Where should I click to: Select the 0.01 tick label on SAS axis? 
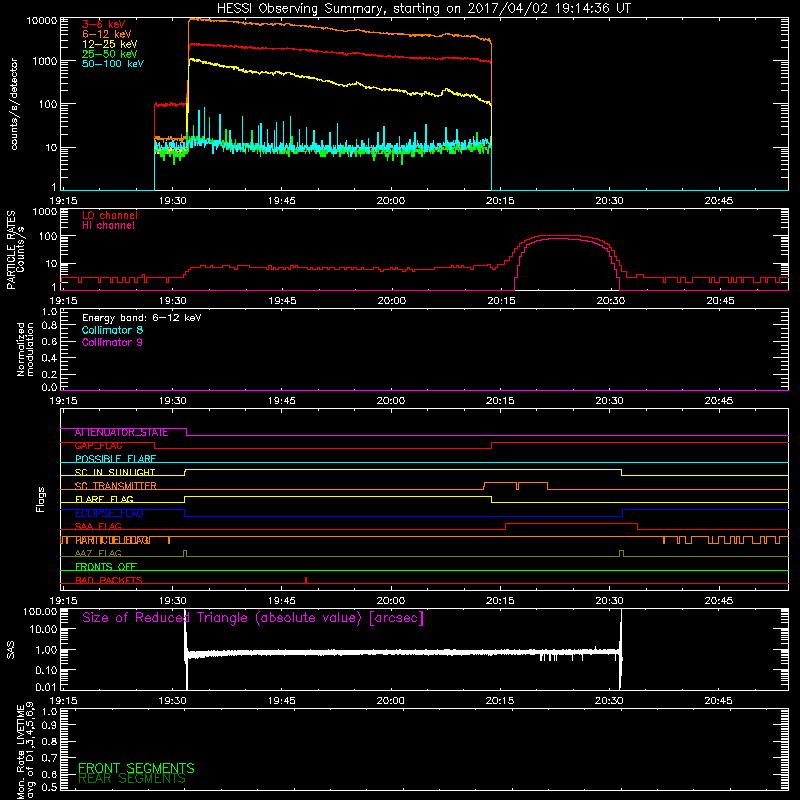click(x=46, y=687)
